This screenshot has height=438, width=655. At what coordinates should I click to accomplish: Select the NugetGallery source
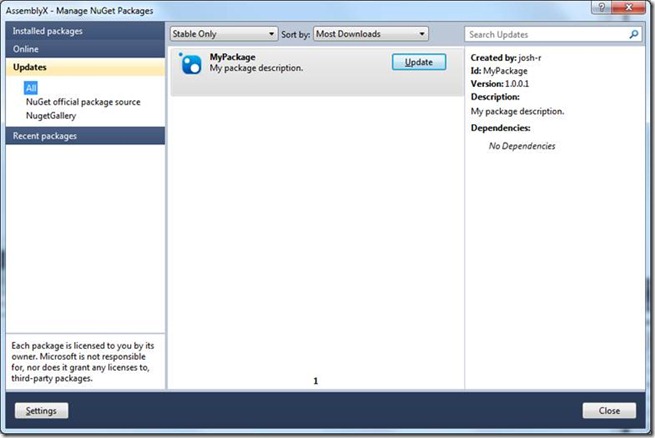tap(51, 116)
